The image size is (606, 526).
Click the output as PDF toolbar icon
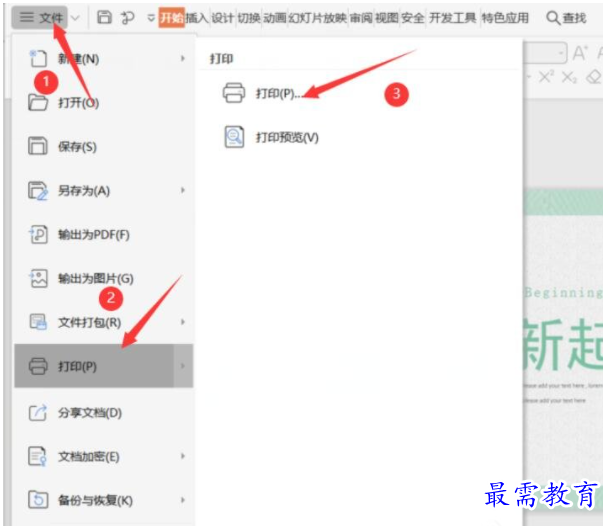coord(128,18)
